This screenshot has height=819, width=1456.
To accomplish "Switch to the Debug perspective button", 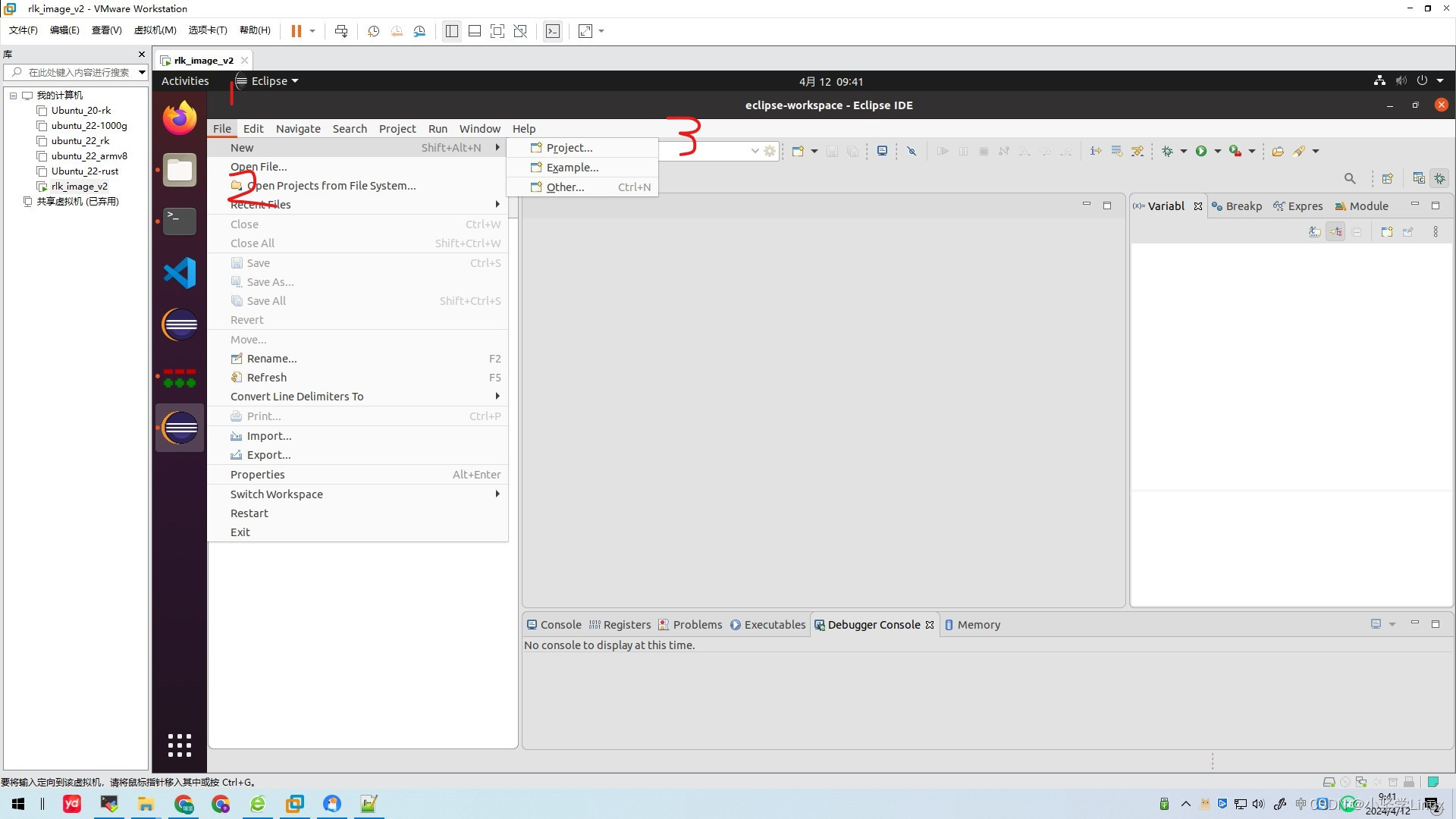I will pyautogui.click(x=1439, y=178).
